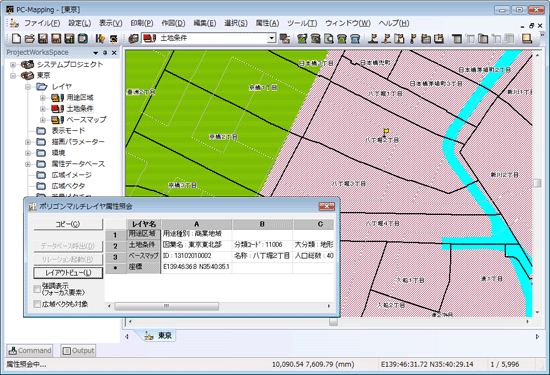Image resolution: width=550 pixels, height=375 pixels.
Task: Expand the ベースマップ layer node
Action: (x=42, y=120)
